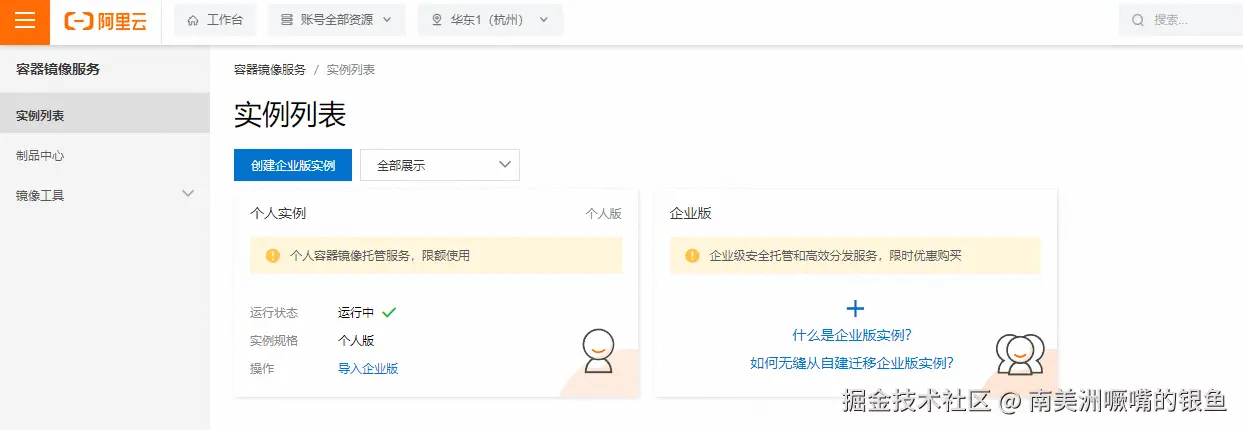Open the 工作台 workbench button

pos(215,20)
